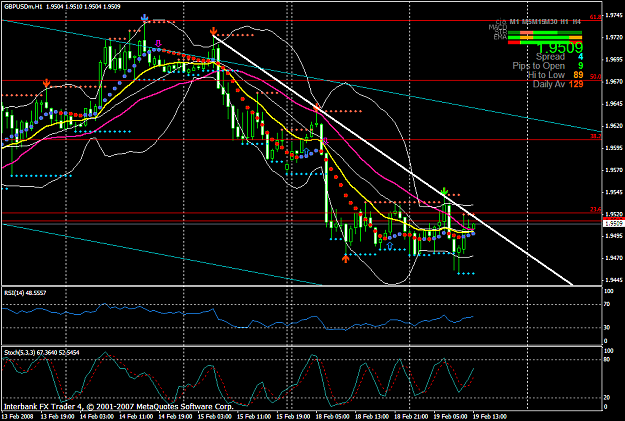The width and height of the screenshot is (625, 421).
Task: Click the 80 level label on the Stochastic scale
Action: [608, 359]
